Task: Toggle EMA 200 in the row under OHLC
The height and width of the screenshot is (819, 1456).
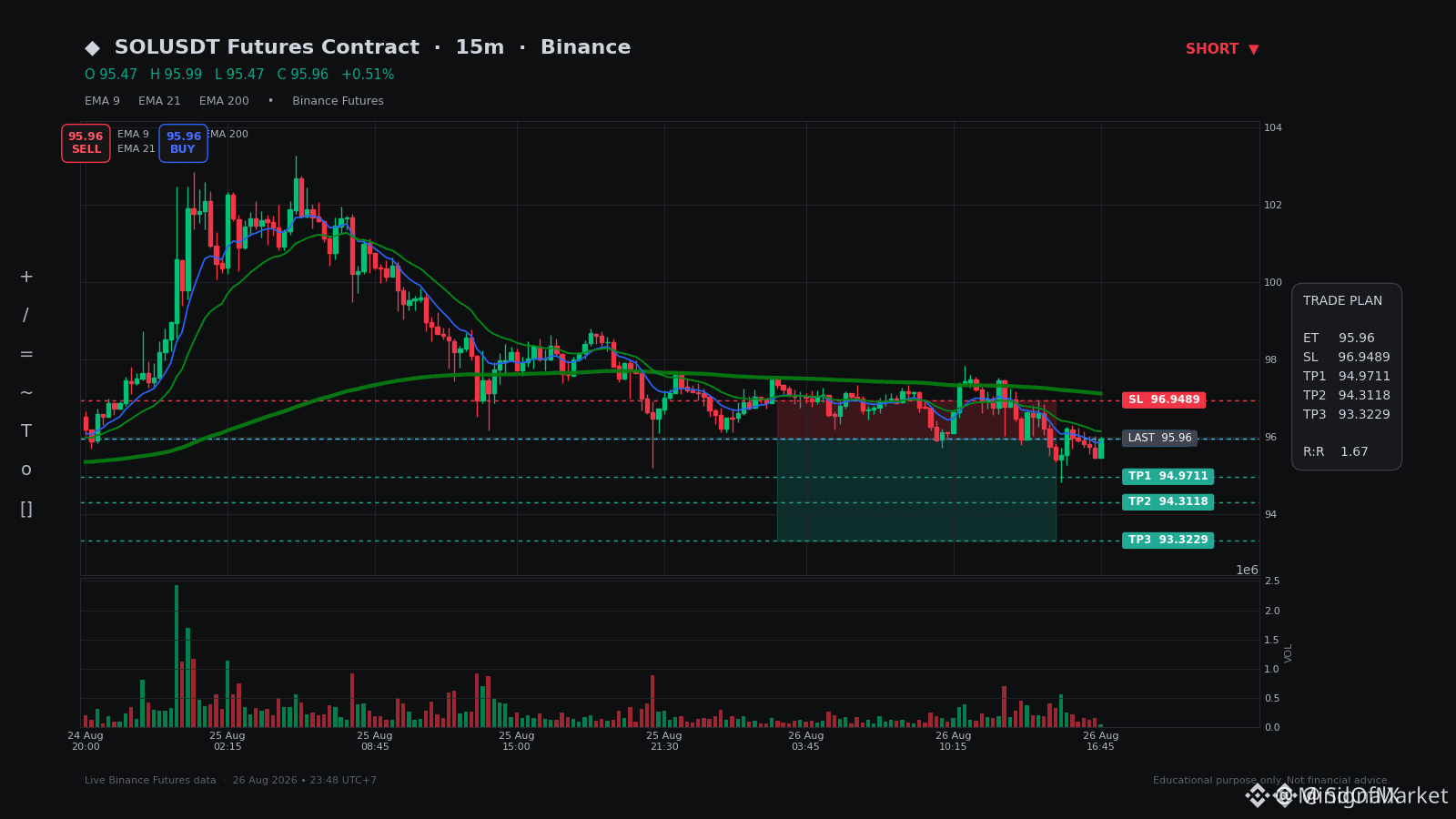Action: coord(224,101)
